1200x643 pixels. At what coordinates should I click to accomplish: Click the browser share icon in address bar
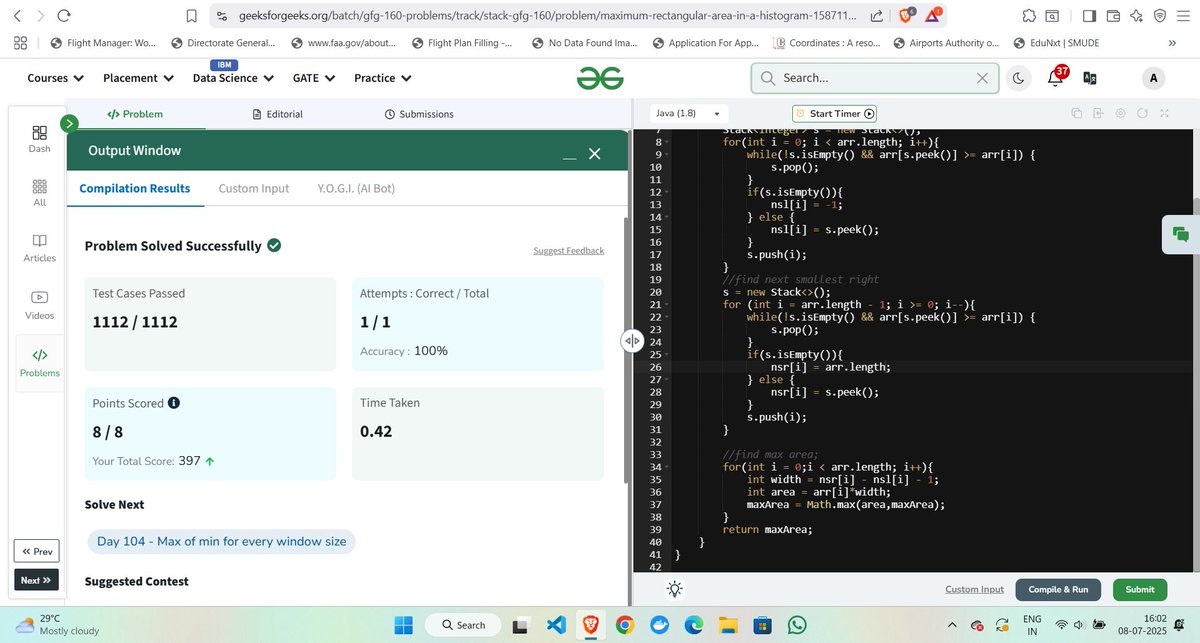click(x=877, y=16)
